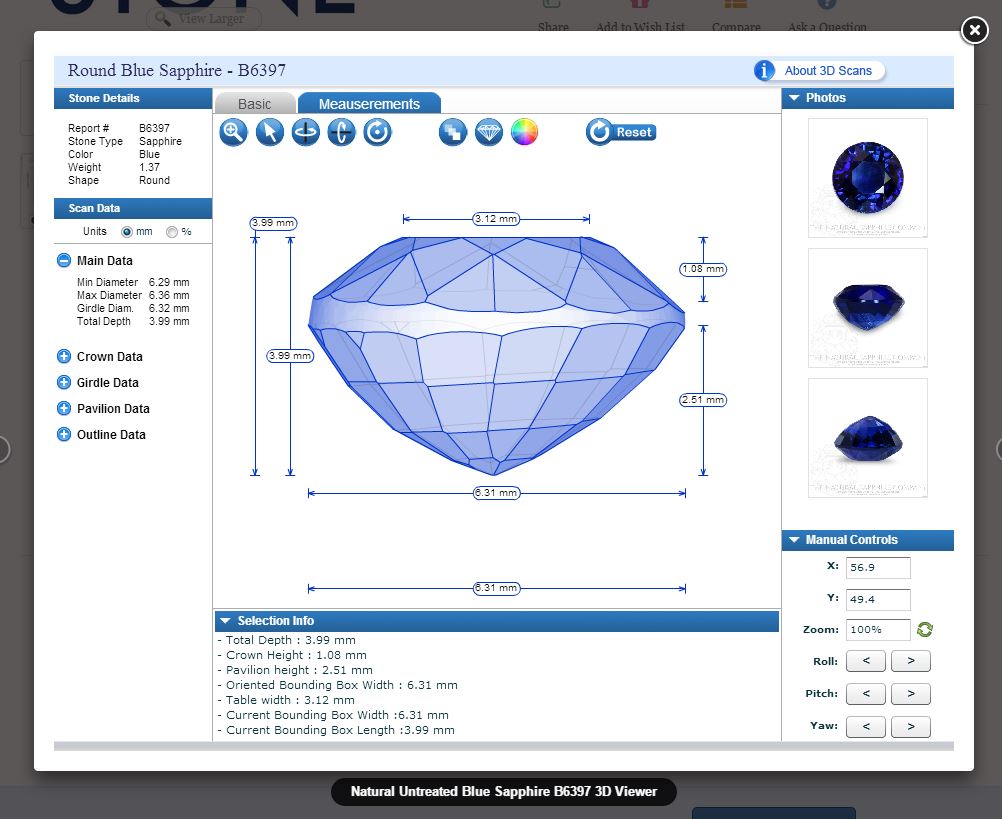Image resolution: width=1002 pixels, height=819 pixels.
Task: Select the mm units radio button
Action: click(x=127, y=232)
